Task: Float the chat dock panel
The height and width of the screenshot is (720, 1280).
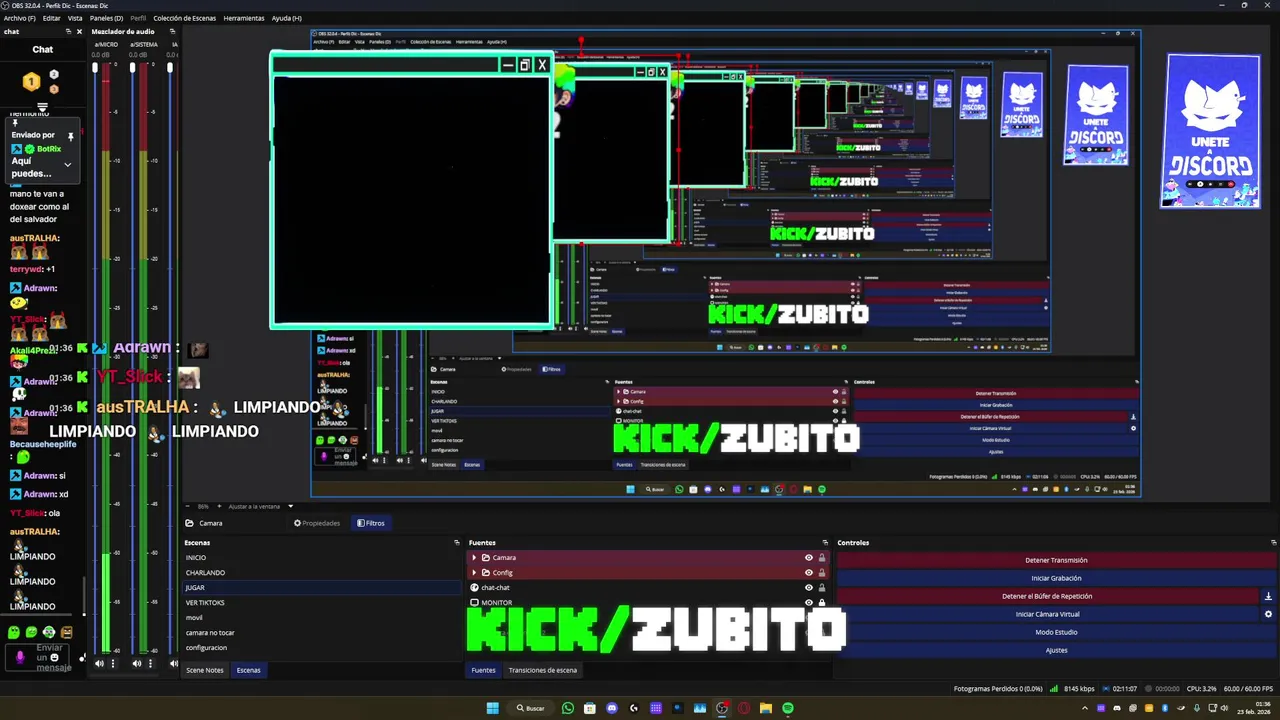Action: coord(69,31)
